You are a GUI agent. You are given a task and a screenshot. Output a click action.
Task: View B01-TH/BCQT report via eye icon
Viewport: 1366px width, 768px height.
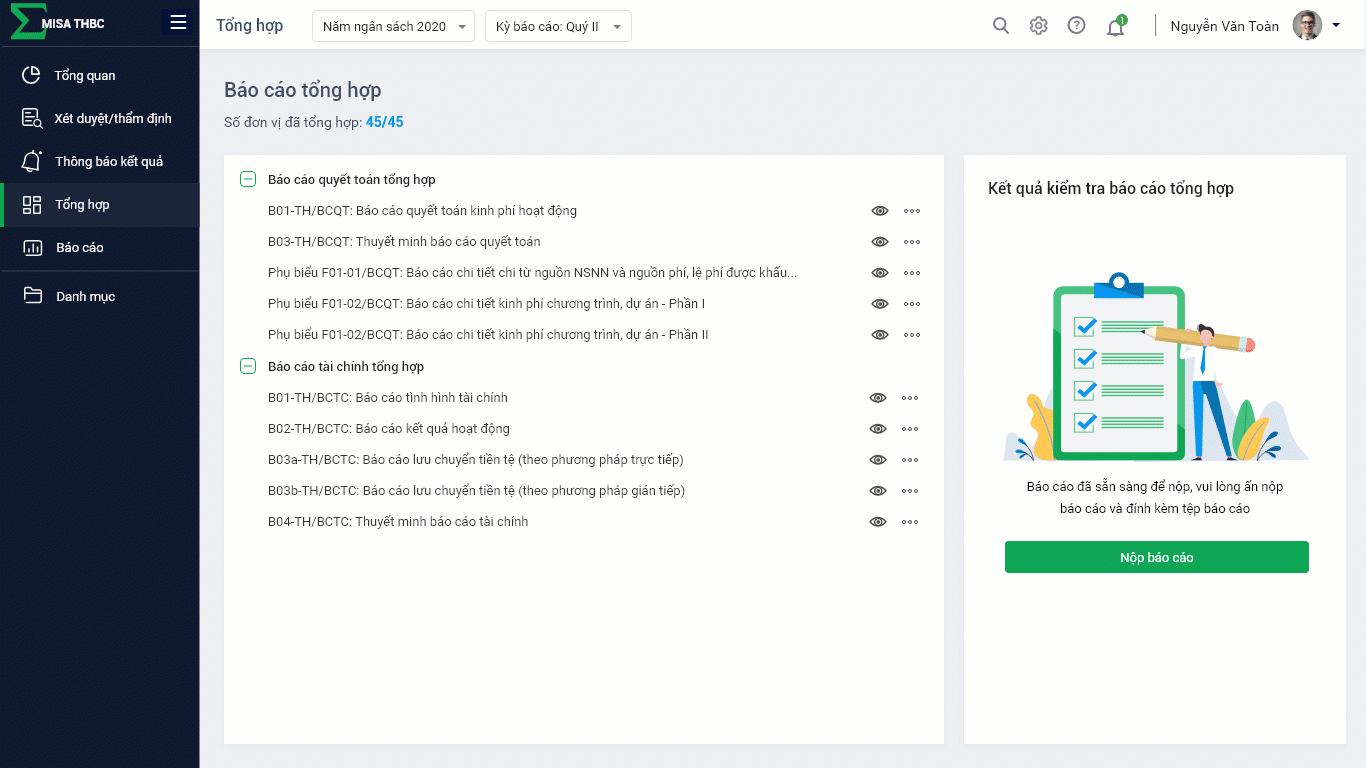click(x=880, y=211)
